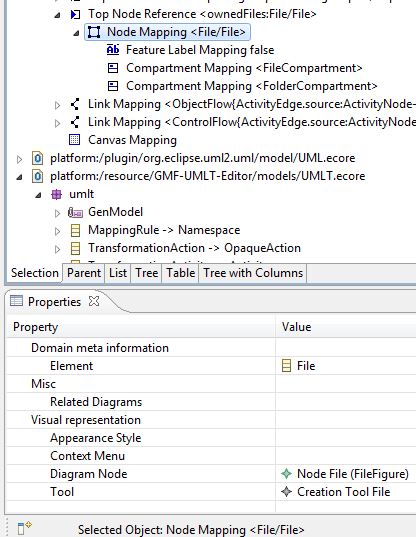Select the TransformationAction -> OpaqueAction item
Screen dimensions: 416x537
[194, 248]
